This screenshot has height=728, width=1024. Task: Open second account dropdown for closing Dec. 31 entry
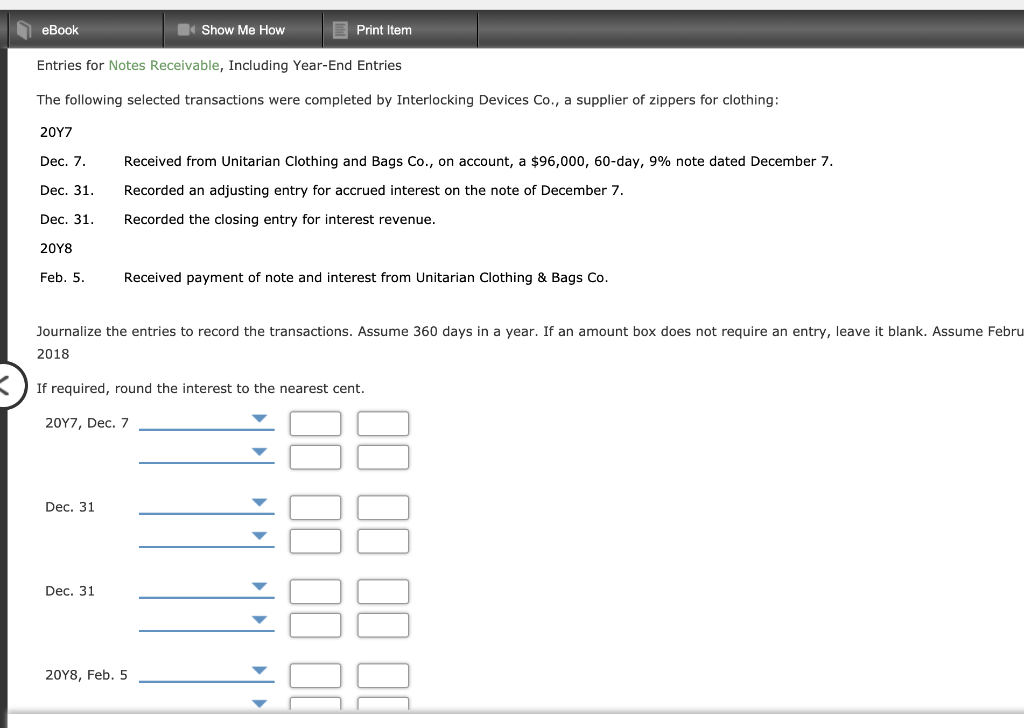(x=206, y=622)
